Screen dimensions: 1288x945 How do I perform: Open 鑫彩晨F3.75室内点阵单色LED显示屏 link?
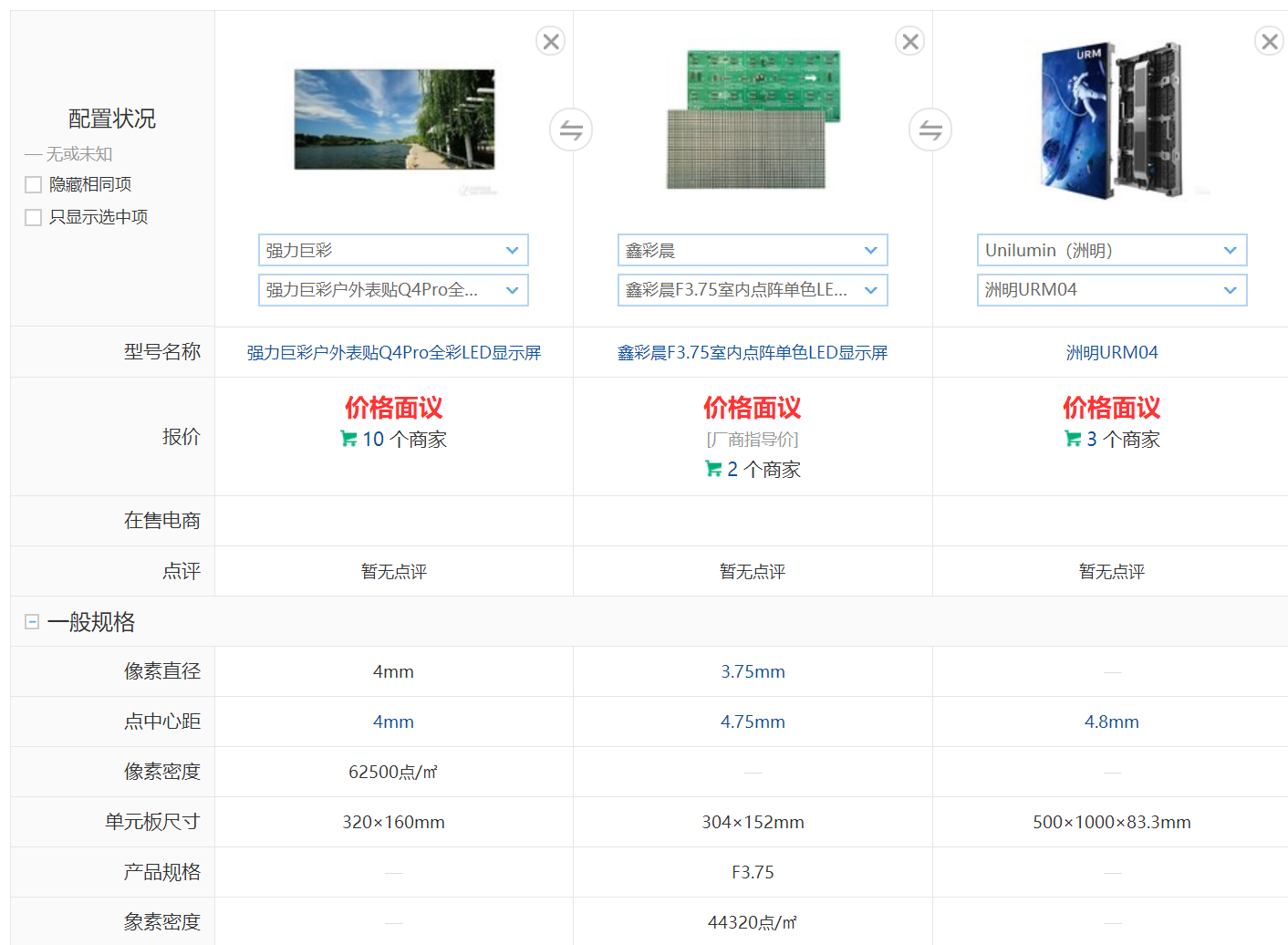click(x=753, y=353)
